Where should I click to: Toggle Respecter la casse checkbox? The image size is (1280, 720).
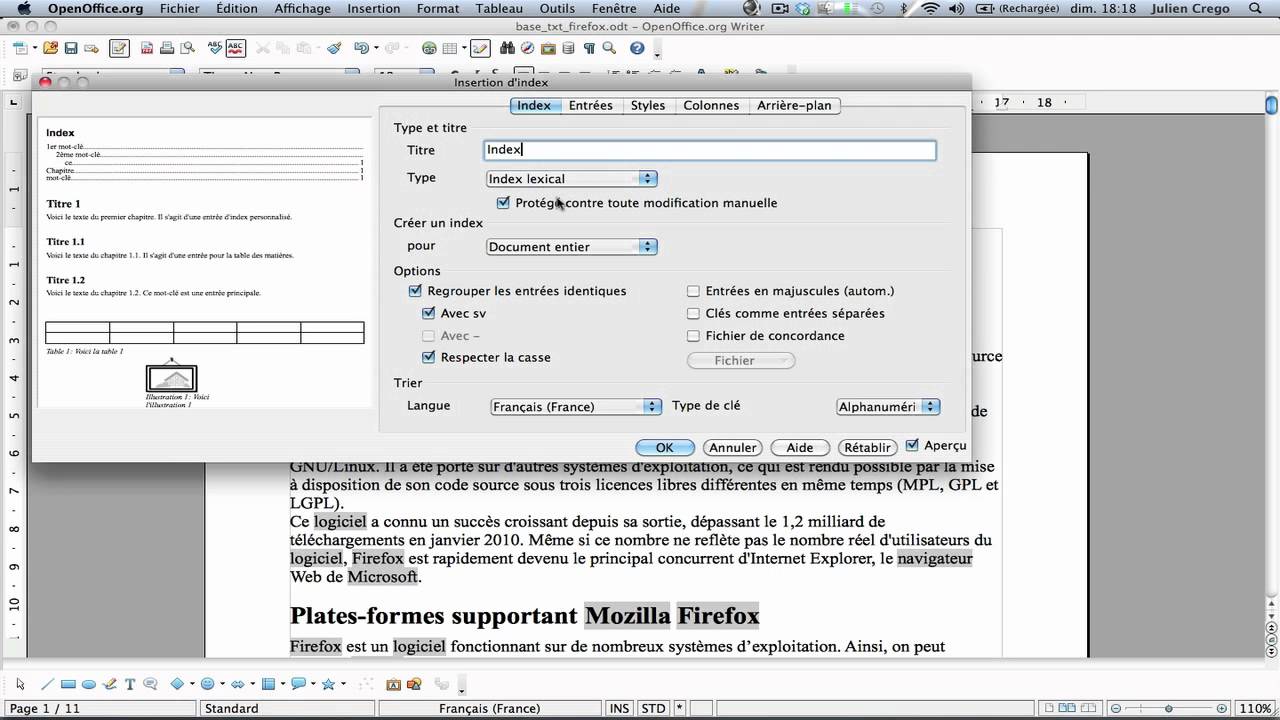pyautogui.click(x=429, y=357)
